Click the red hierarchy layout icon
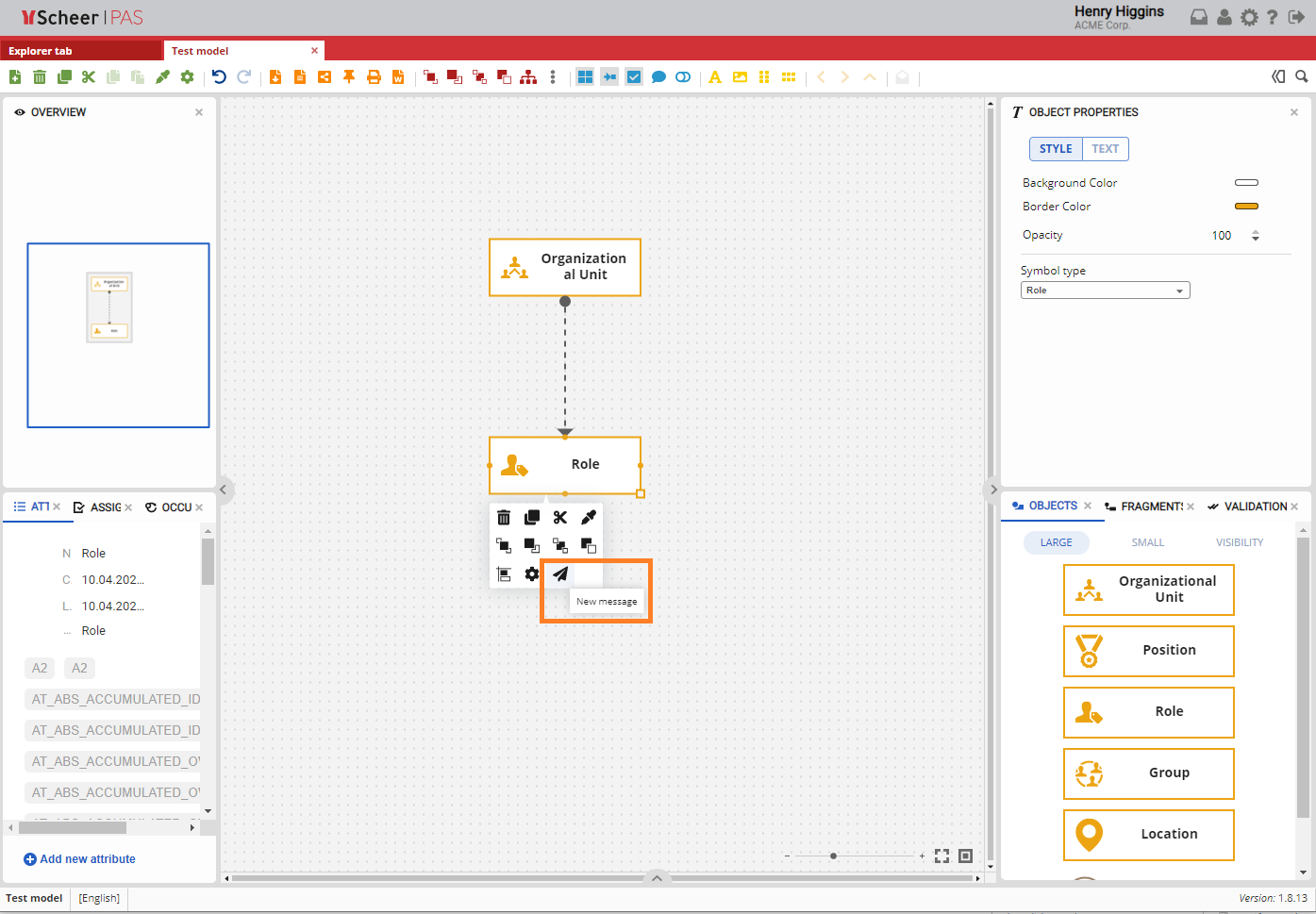Screen dimensions: 1316x914 (x=528, y=77)
